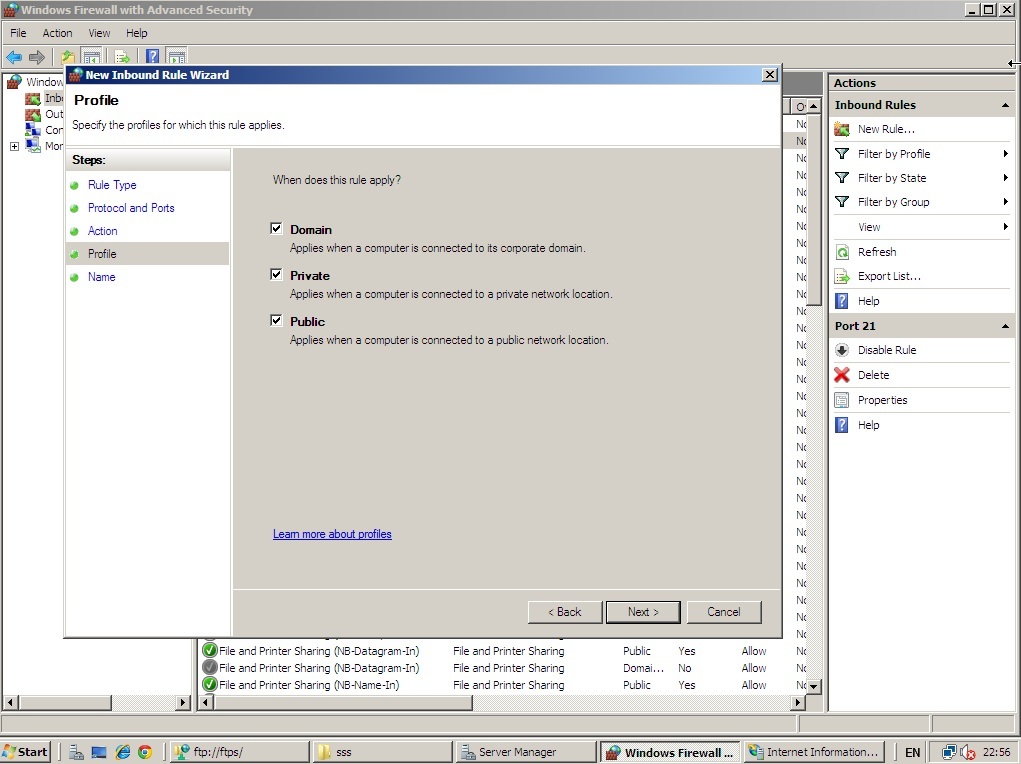Cancel the New Inbound Rule Wizard

click(723, 612)
